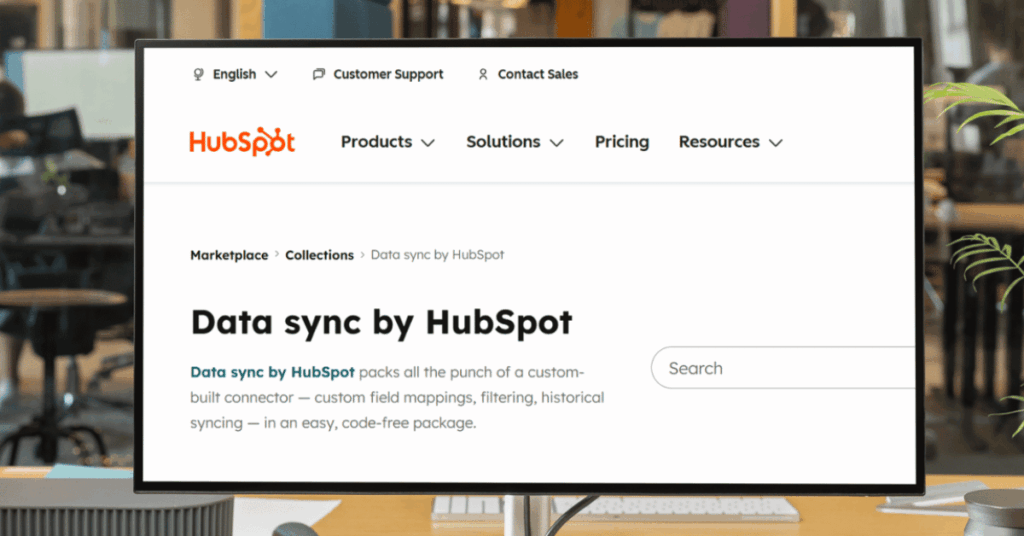
Task: Click the Customer Support chat bubble icon
Action: [x=319, y=74]
